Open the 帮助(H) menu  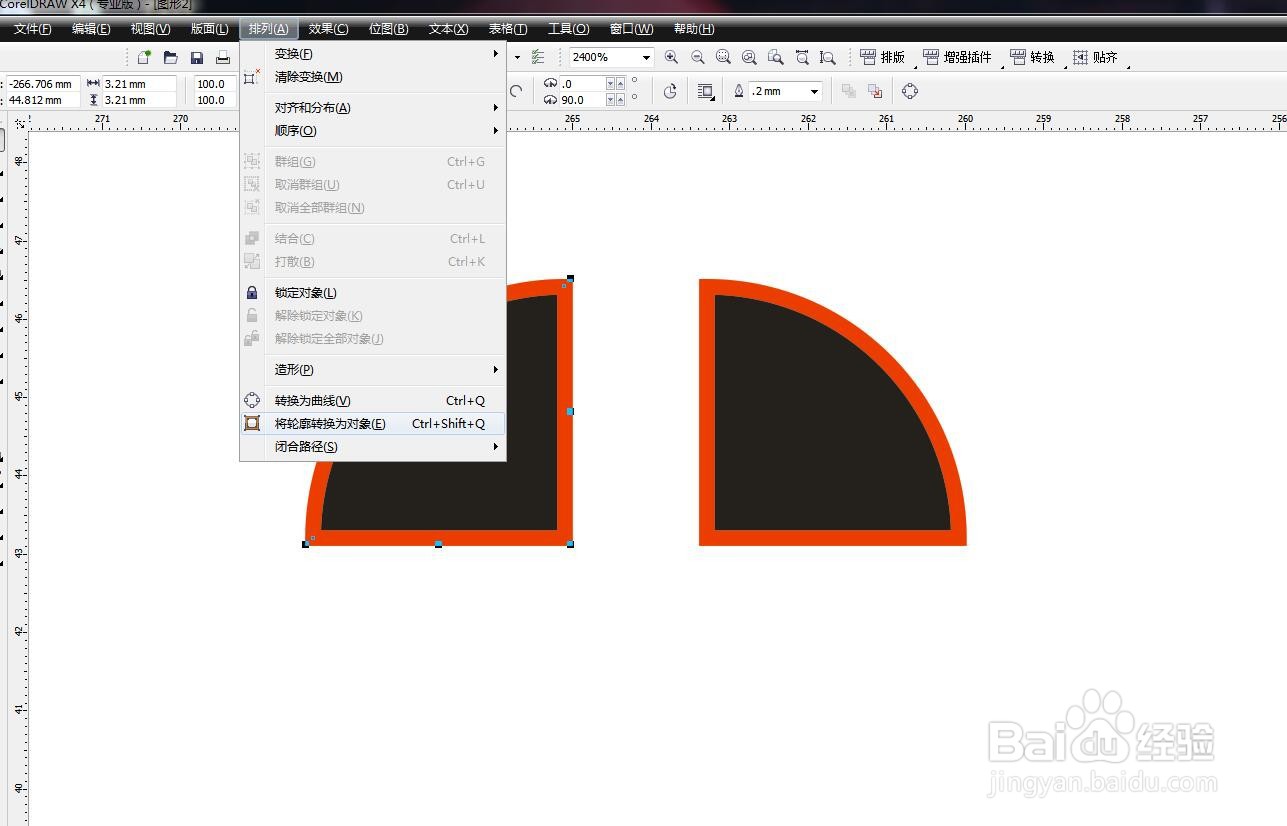tap(694, 29)
